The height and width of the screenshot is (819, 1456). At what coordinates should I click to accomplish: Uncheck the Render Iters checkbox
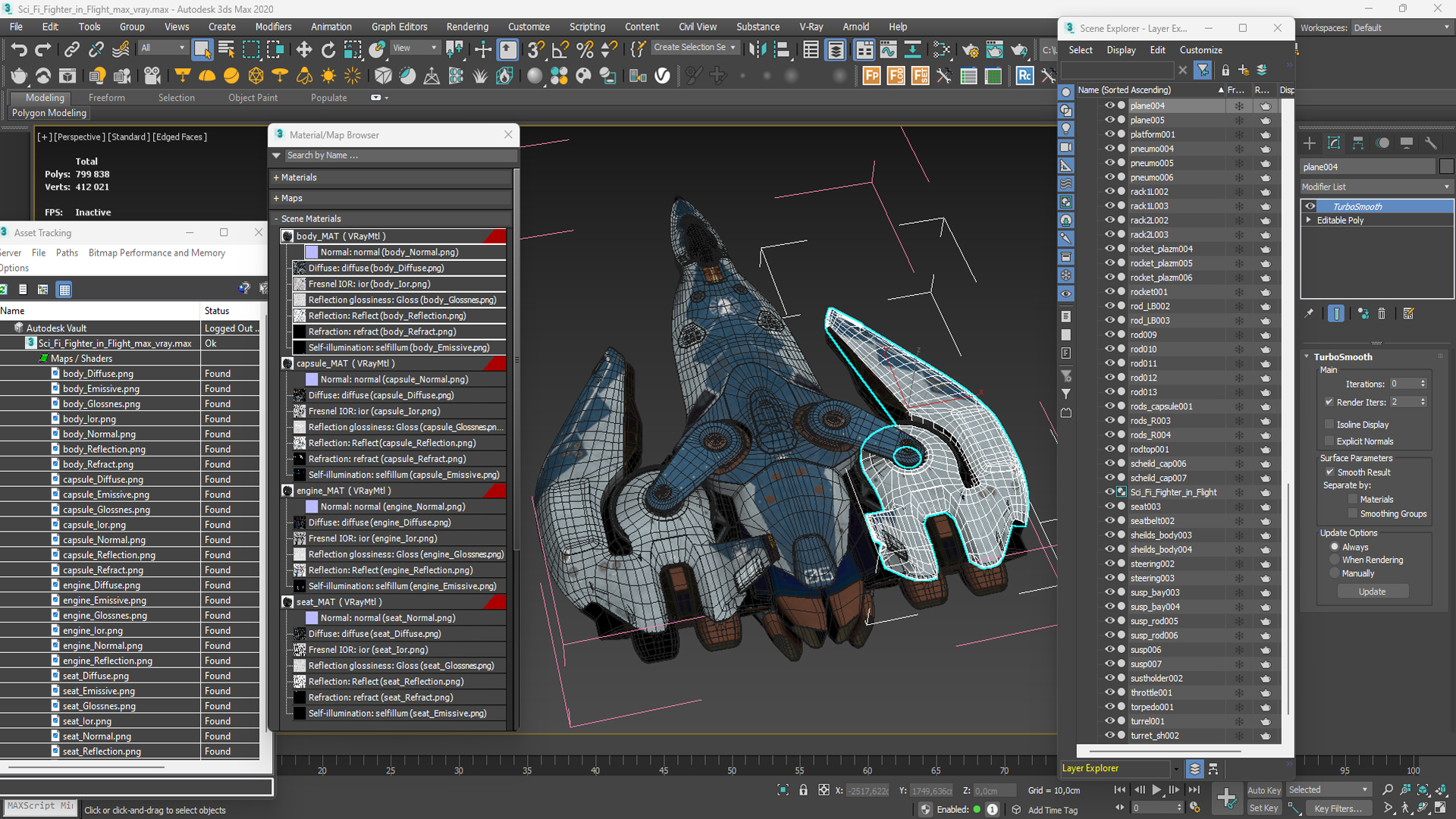[x=1329, y=402]
